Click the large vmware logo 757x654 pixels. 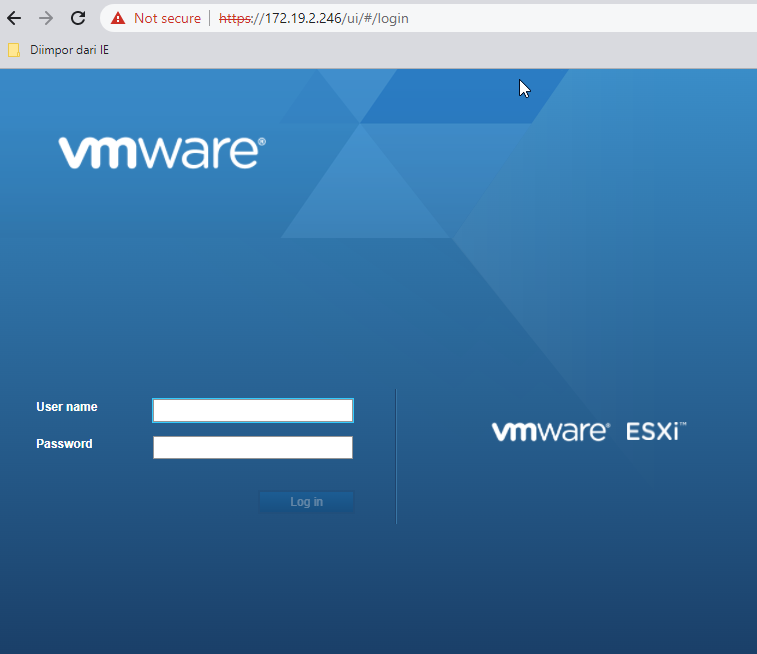point(162,153)
